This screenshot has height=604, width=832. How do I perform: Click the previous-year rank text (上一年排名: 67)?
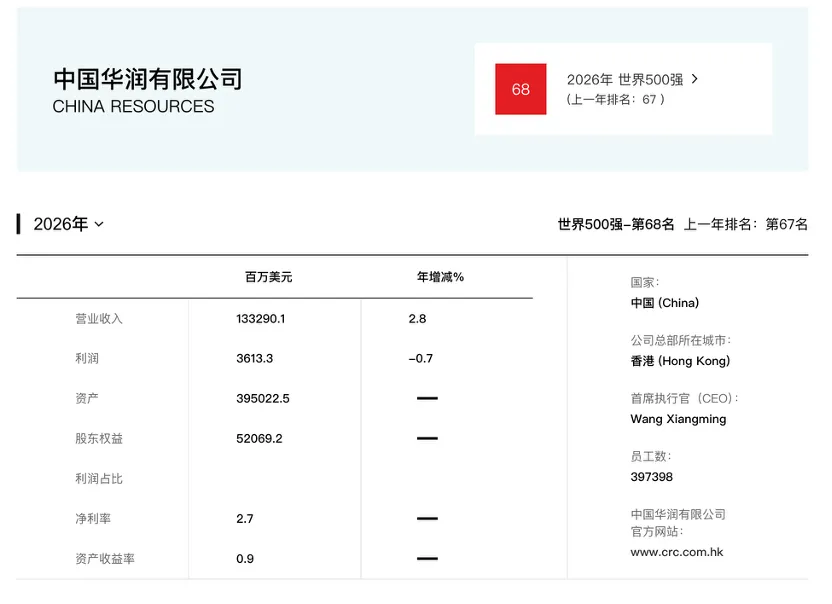coord(616,99)
